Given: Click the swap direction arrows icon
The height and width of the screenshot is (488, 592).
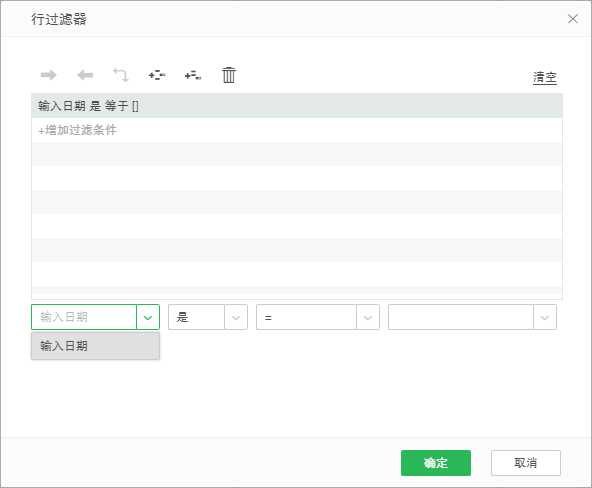Looking at the screenshot, I should 121,75.
